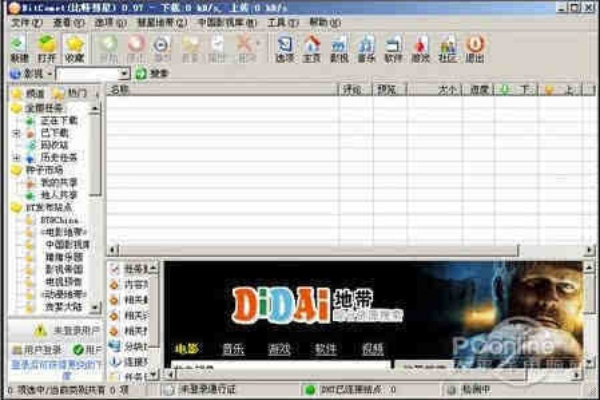Open the 彗星地带 menu

click(x=163, y=23)
